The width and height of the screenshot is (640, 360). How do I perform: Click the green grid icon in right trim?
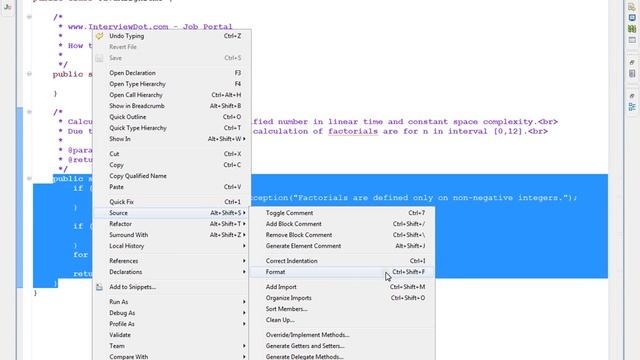point(632,29)
